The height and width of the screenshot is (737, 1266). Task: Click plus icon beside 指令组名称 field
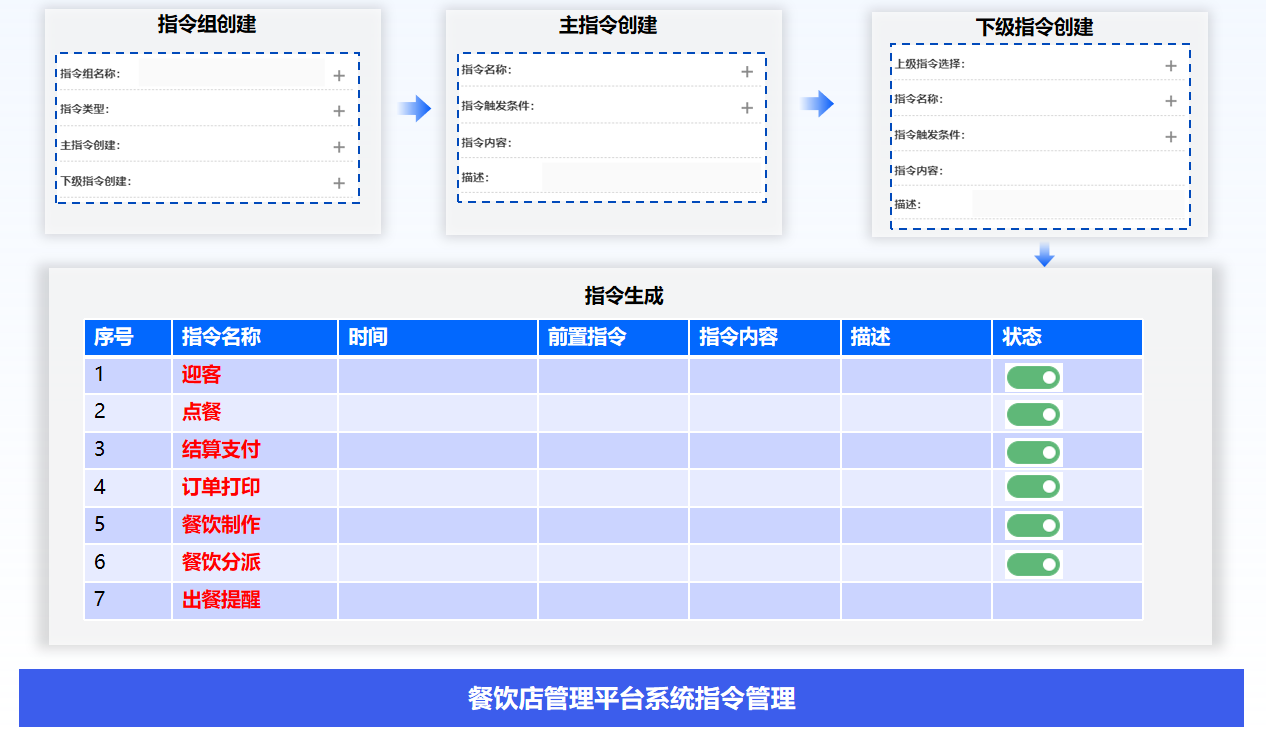point(339,75)
